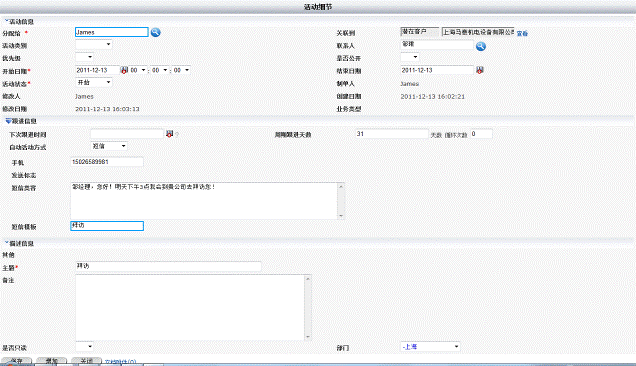Image resolution: width=636 pixels, height=366 pixels.
Task: Click the 手机 phone number field
Action: coord(107,161)
